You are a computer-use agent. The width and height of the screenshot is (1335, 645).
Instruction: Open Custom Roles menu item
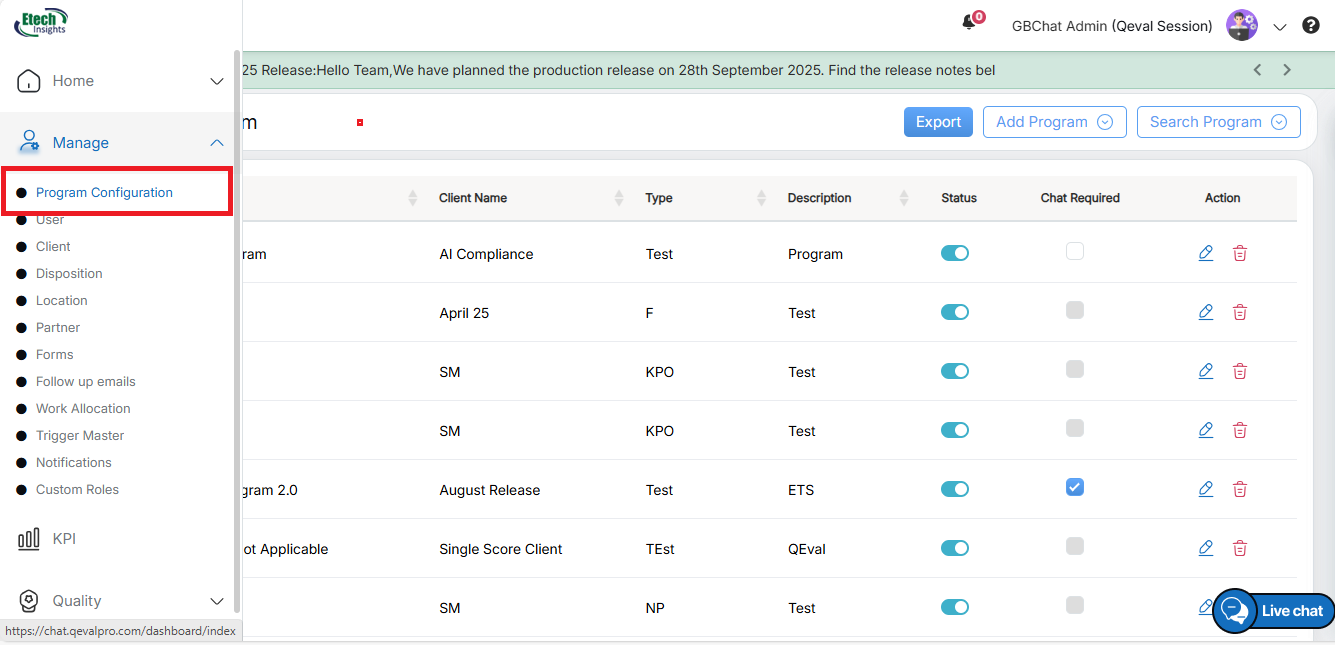(x=77, y=489)
